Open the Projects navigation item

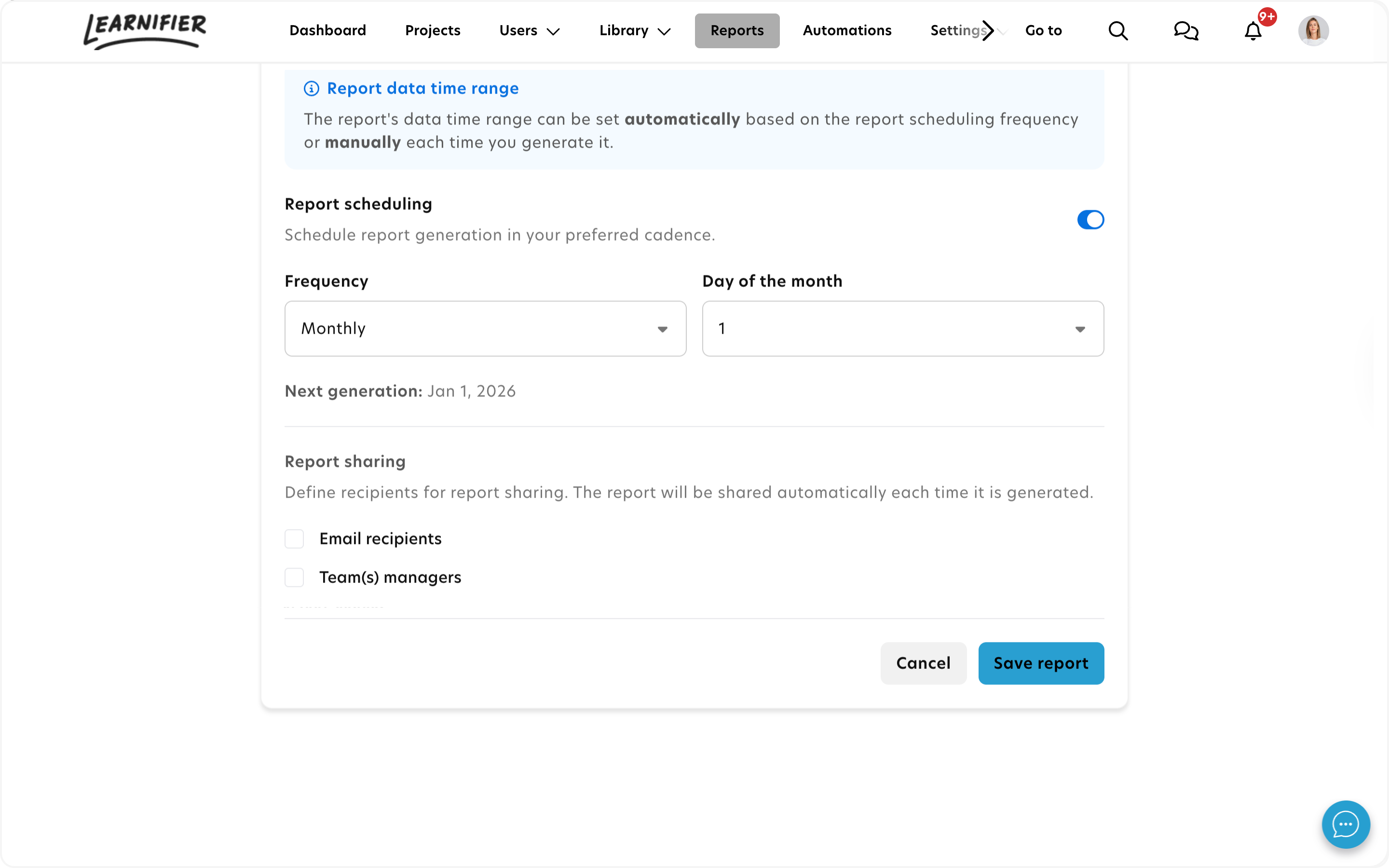click(433, 31)
